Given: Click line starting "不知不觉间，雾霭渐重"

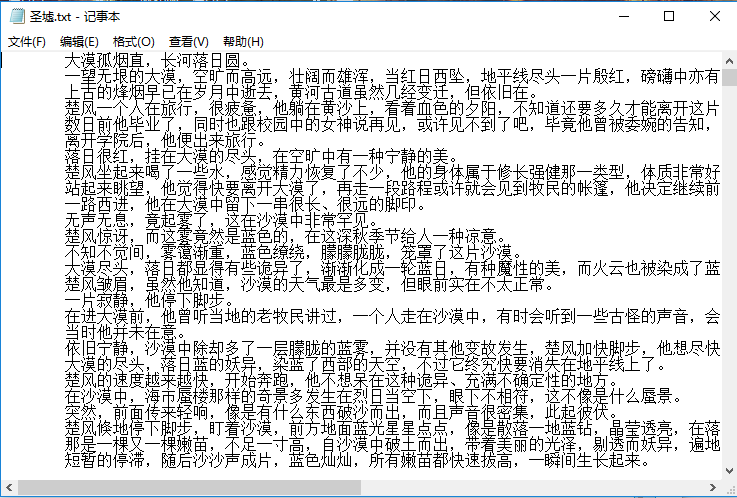Looking at the screenshot, I should [294, 252].
